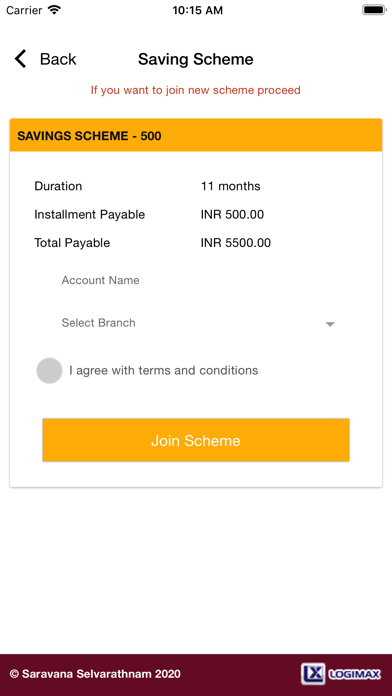Click the Saving Scheme page title

pos(196,59)
